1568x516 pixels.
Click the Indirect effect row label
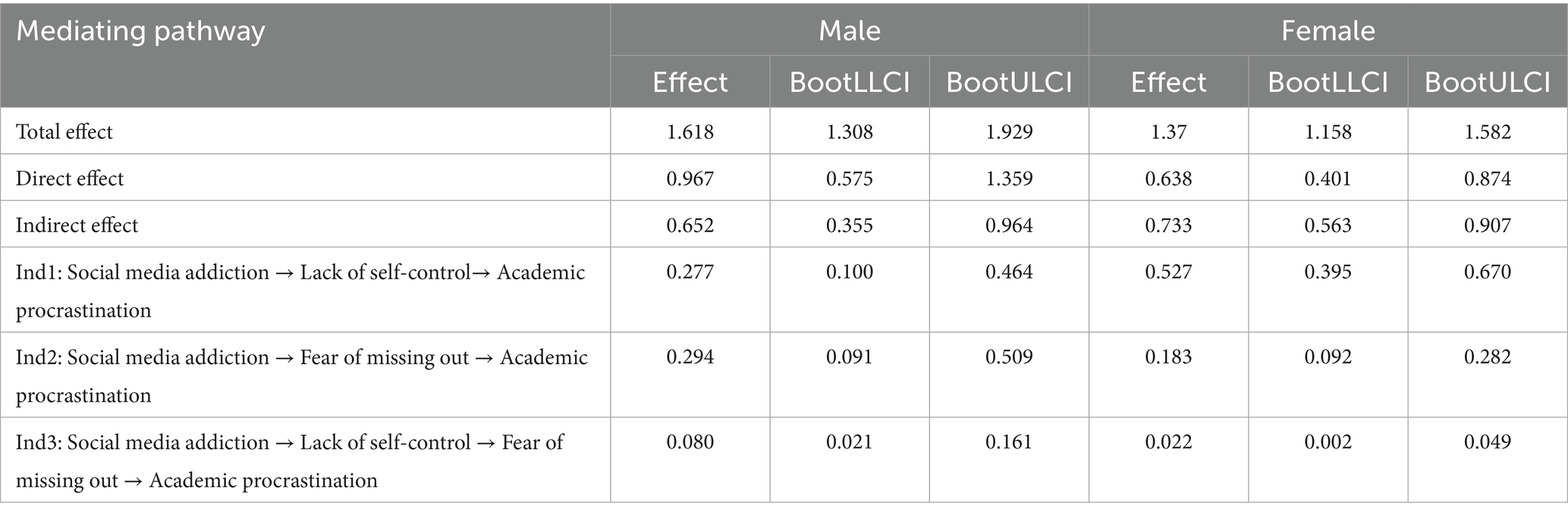click(x=77, y=225)
